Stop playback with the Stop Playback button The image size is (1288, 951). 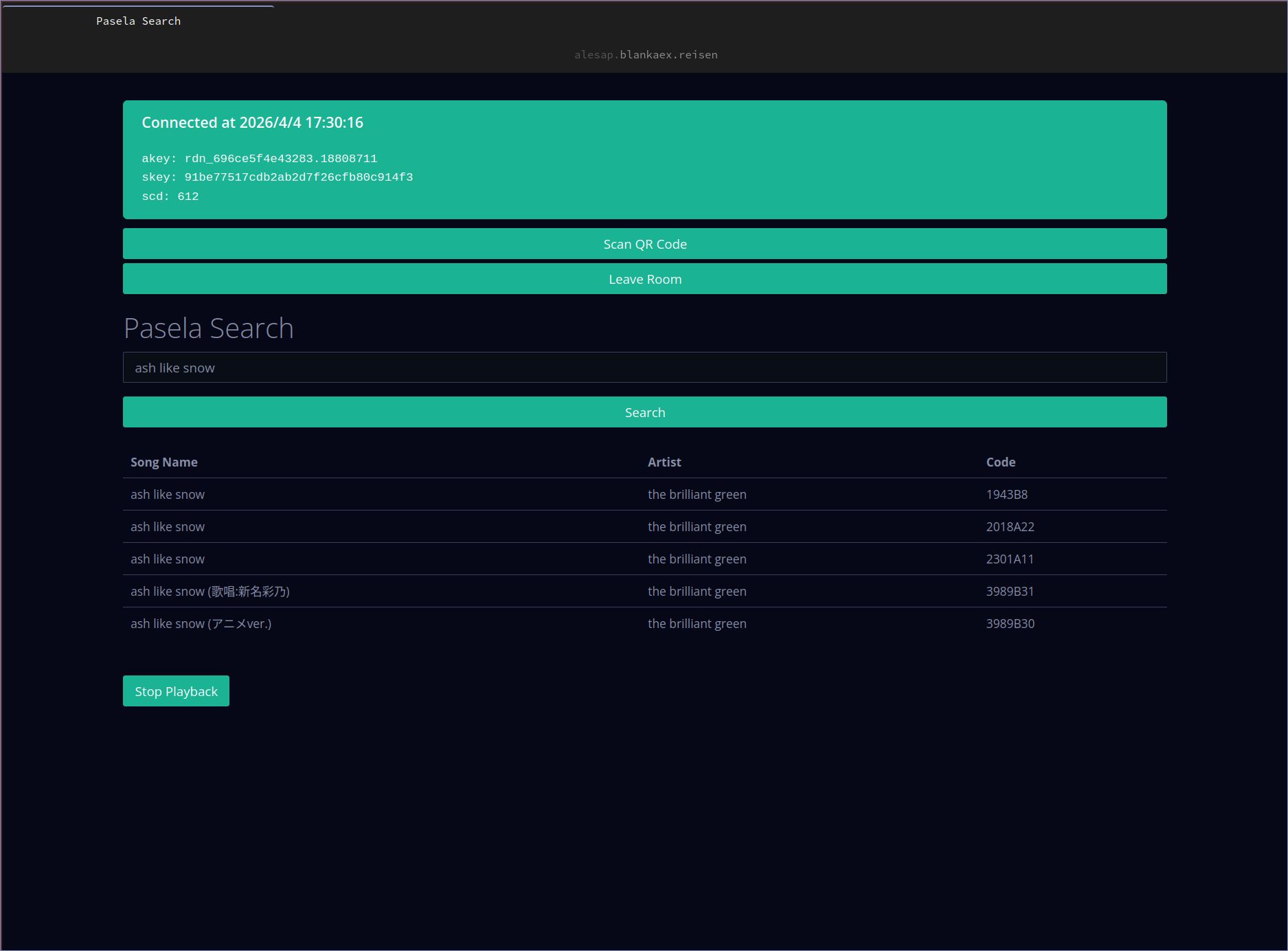click(x=176, y=691)
